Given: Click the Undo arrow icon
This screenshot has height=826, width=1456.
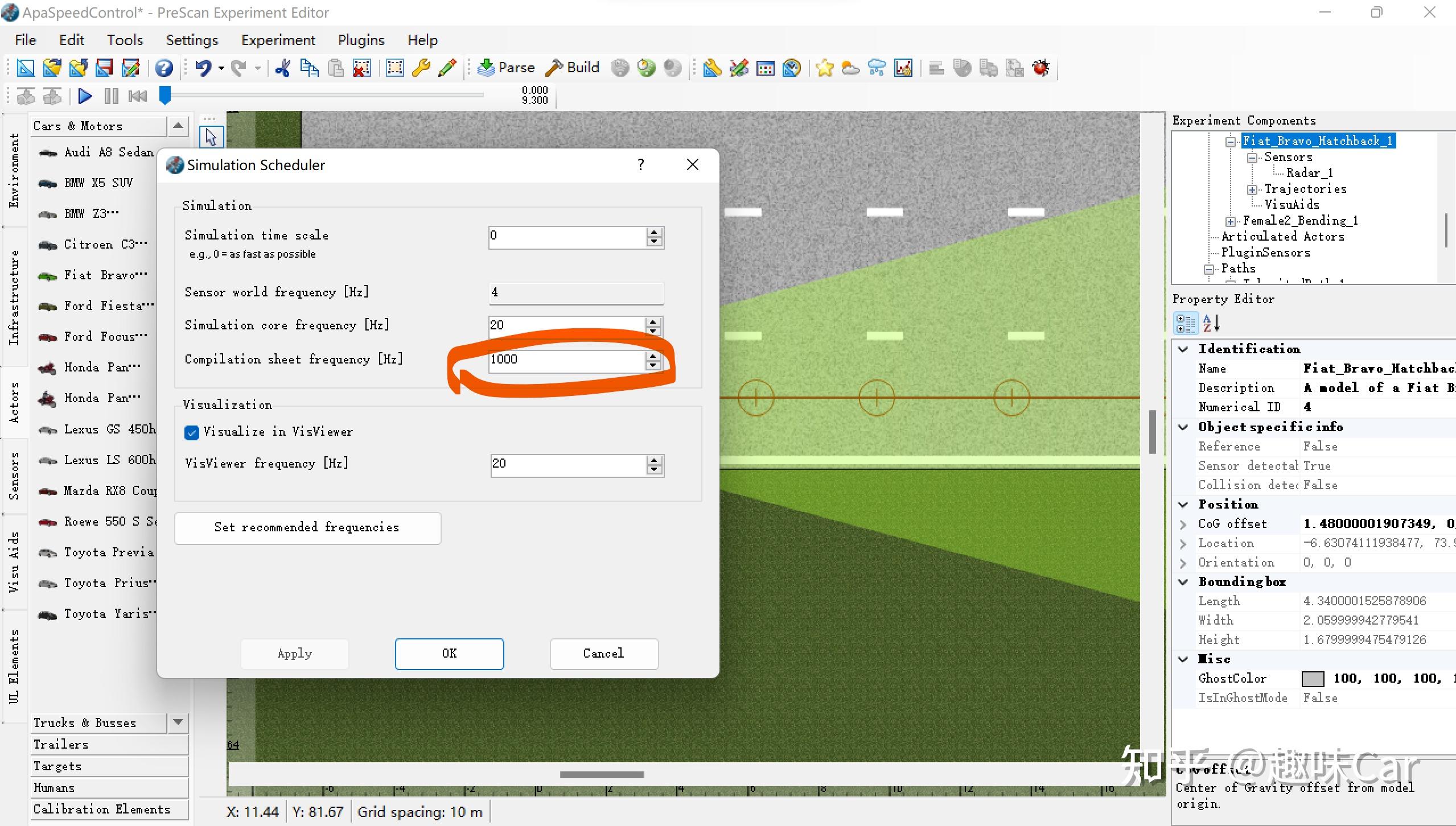Looking at the screenshot, I should coord(203,68).
